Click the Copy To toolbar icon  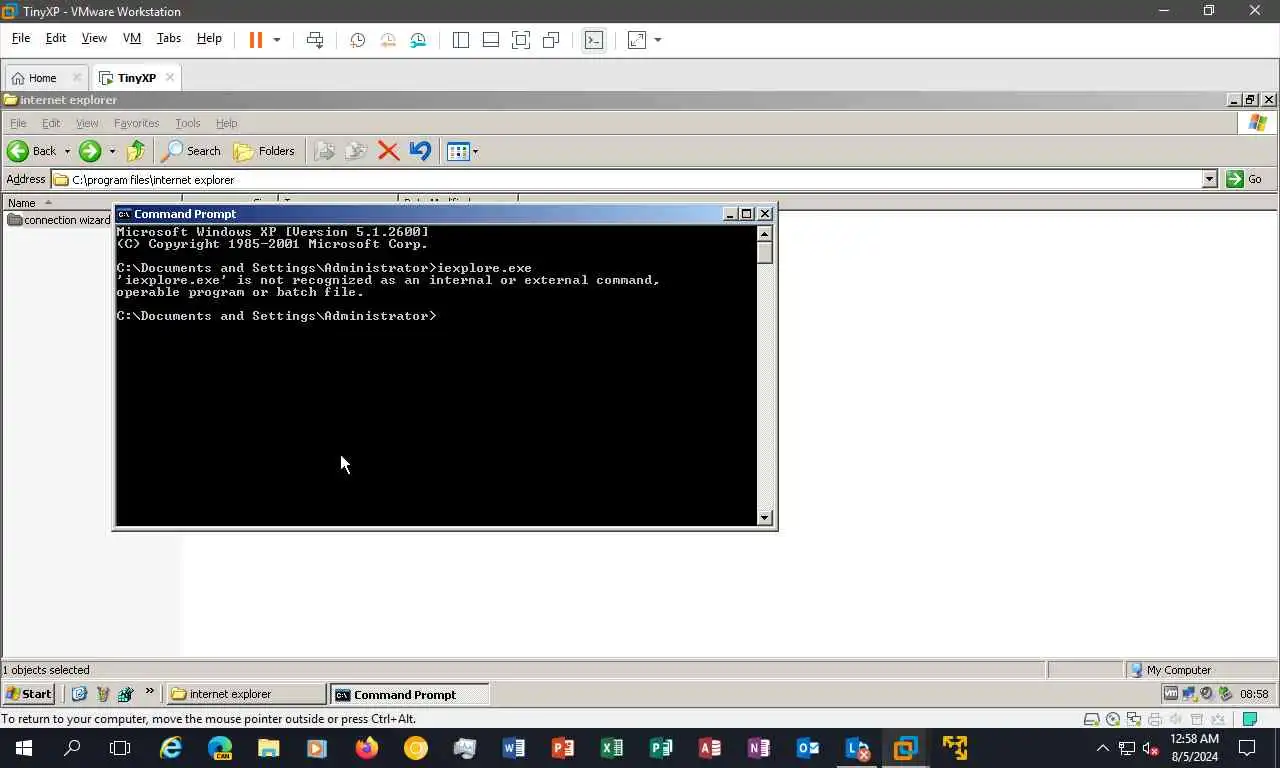356,151
